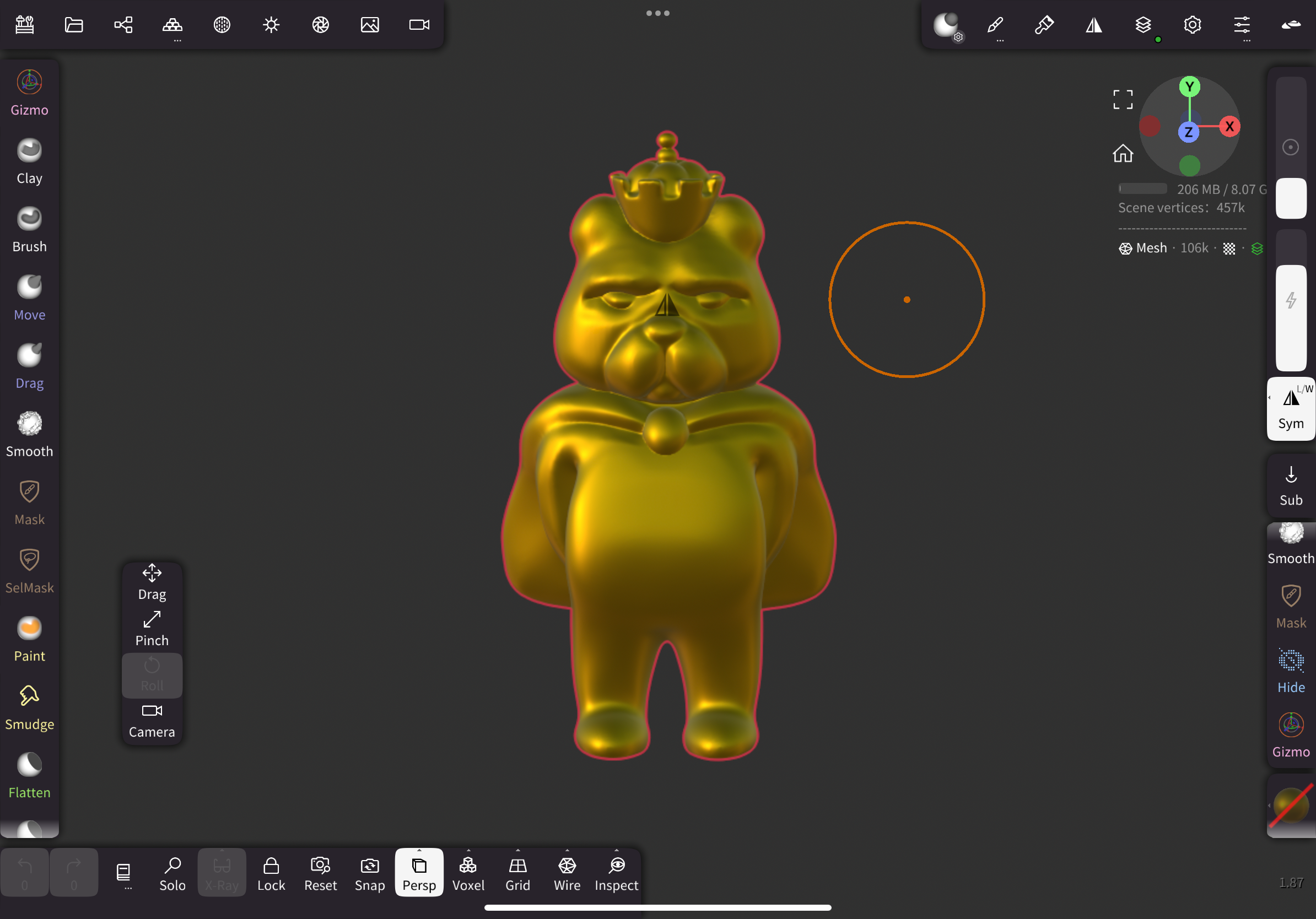Click the material sphere swatch bottom right
This screenshot has height=919, width=1316.
click(x=1291, y=805)
